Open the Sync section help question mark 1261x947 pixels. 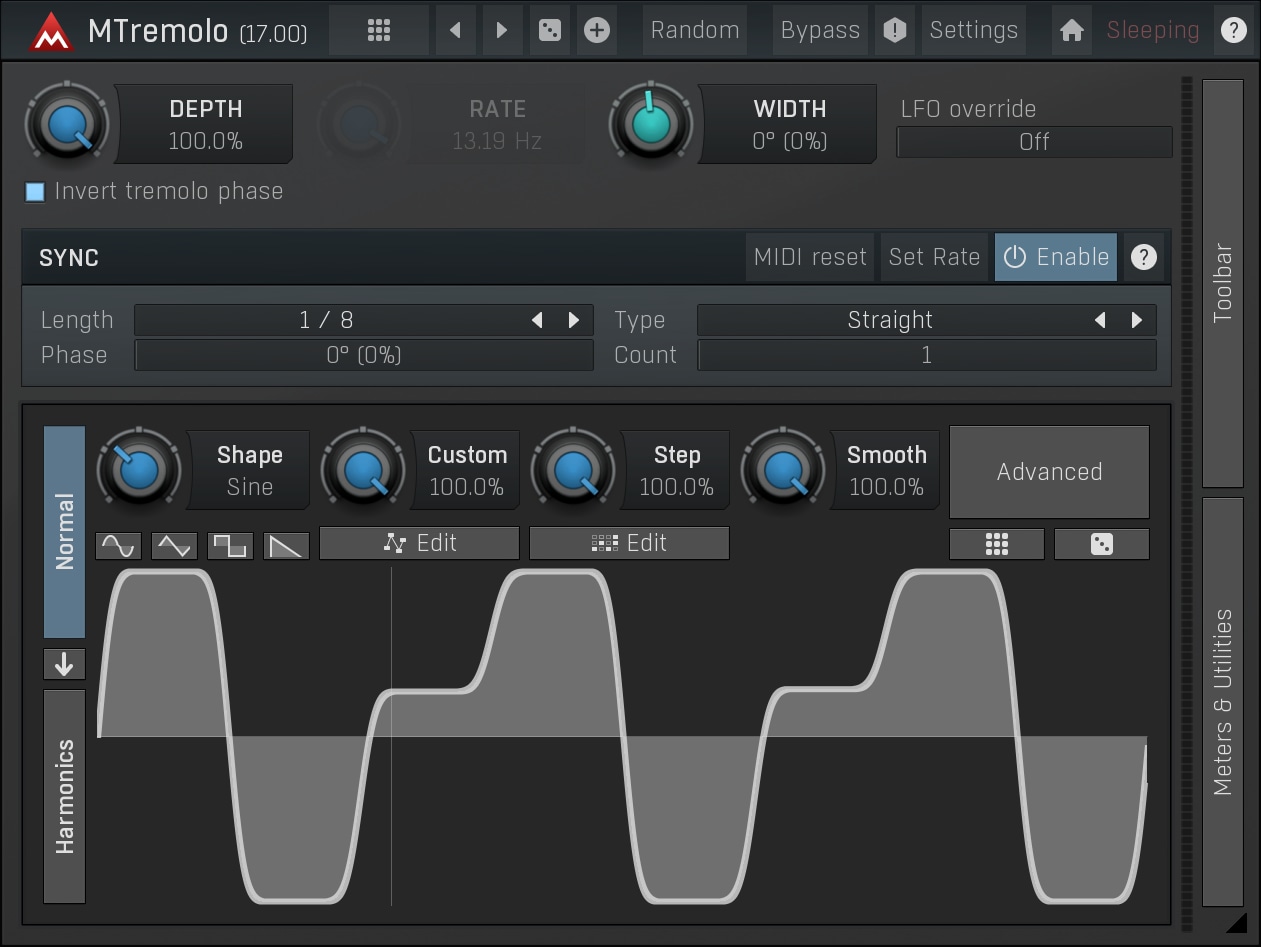[x=1143, y=257]
